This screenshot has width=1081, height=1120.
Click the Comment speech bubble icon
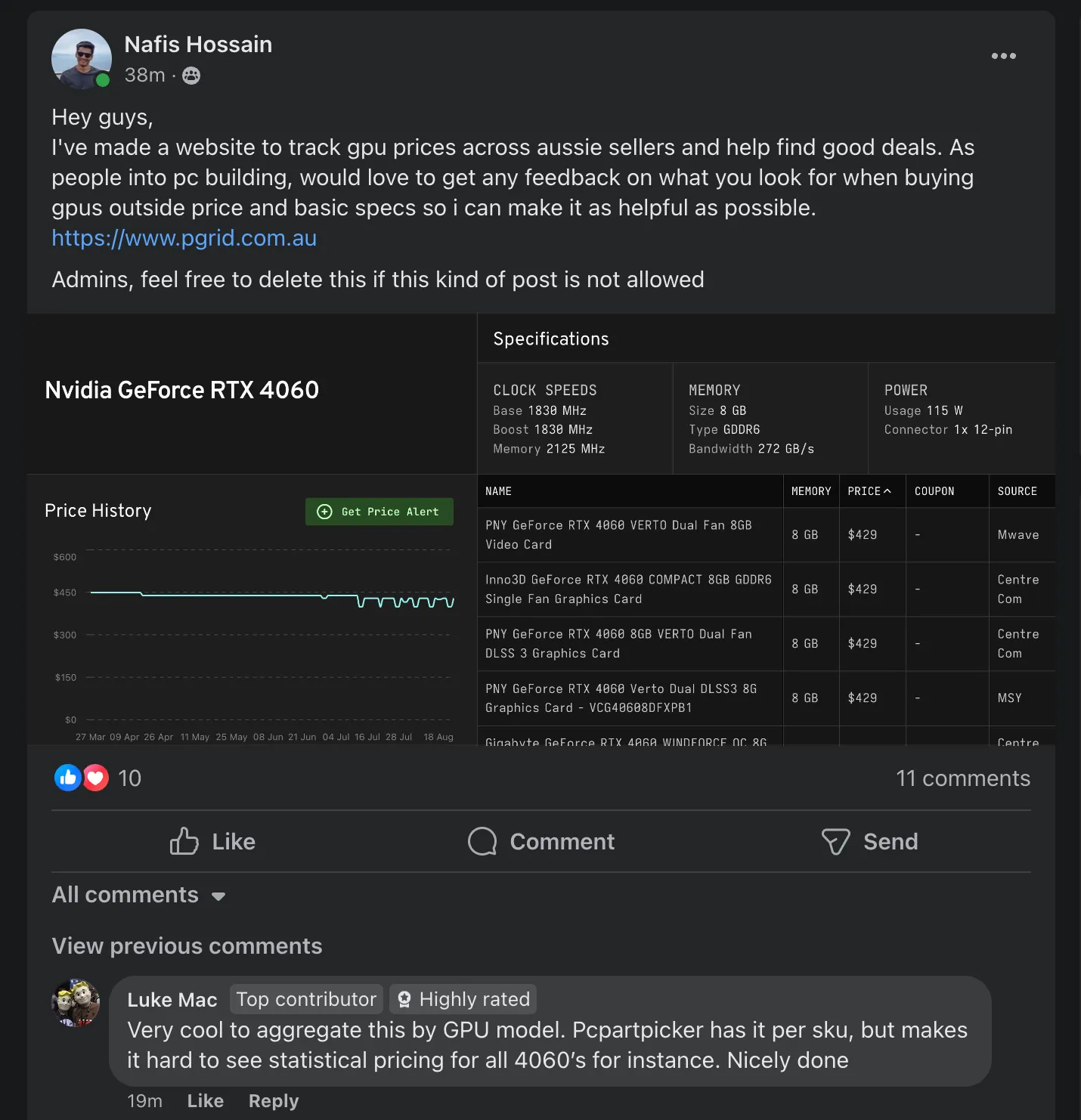click(x=482, y=841)
